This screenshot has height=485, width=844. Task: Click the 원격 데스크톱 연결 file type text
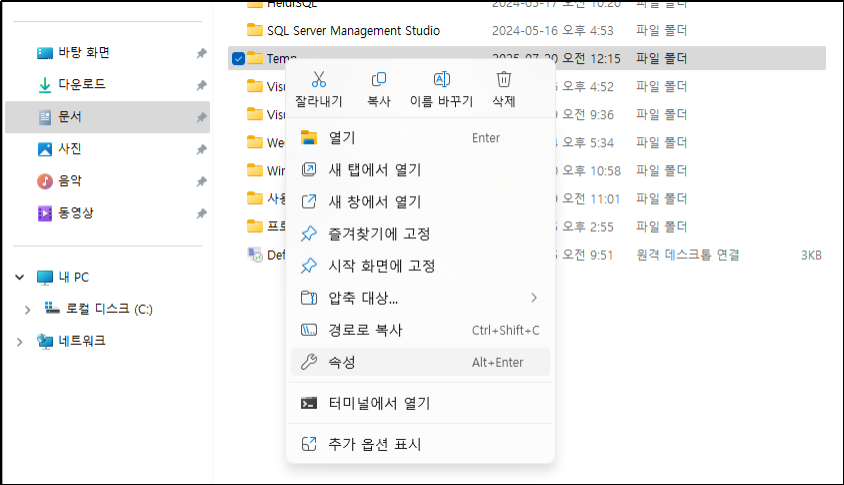(x=687, y=255)
